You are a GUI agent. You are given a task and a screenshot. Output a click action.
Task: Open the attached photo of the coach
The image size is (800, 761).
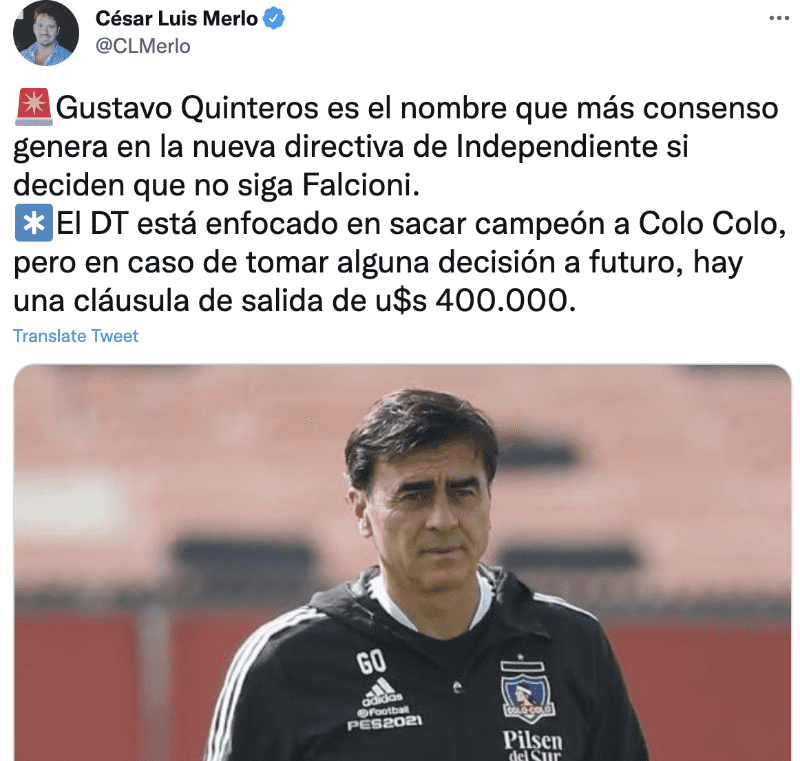pos(403,563)
